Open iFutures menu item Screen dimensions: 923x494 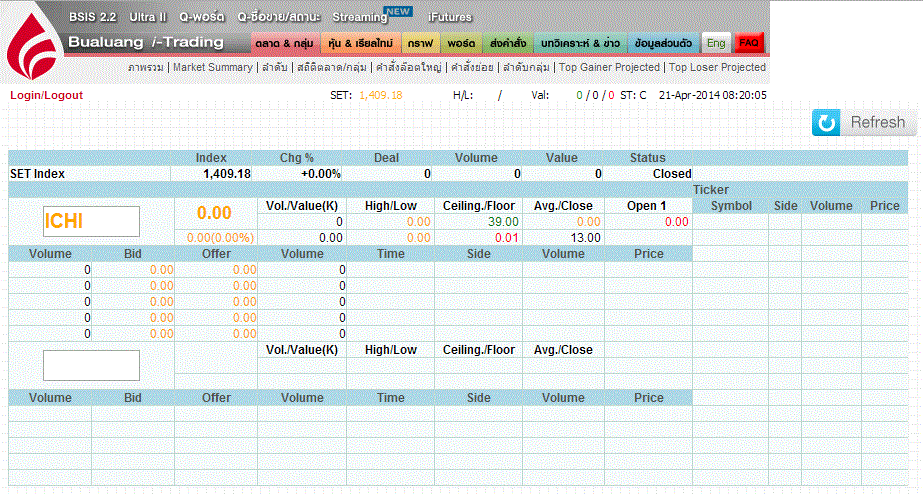click(x=450, y=17)
